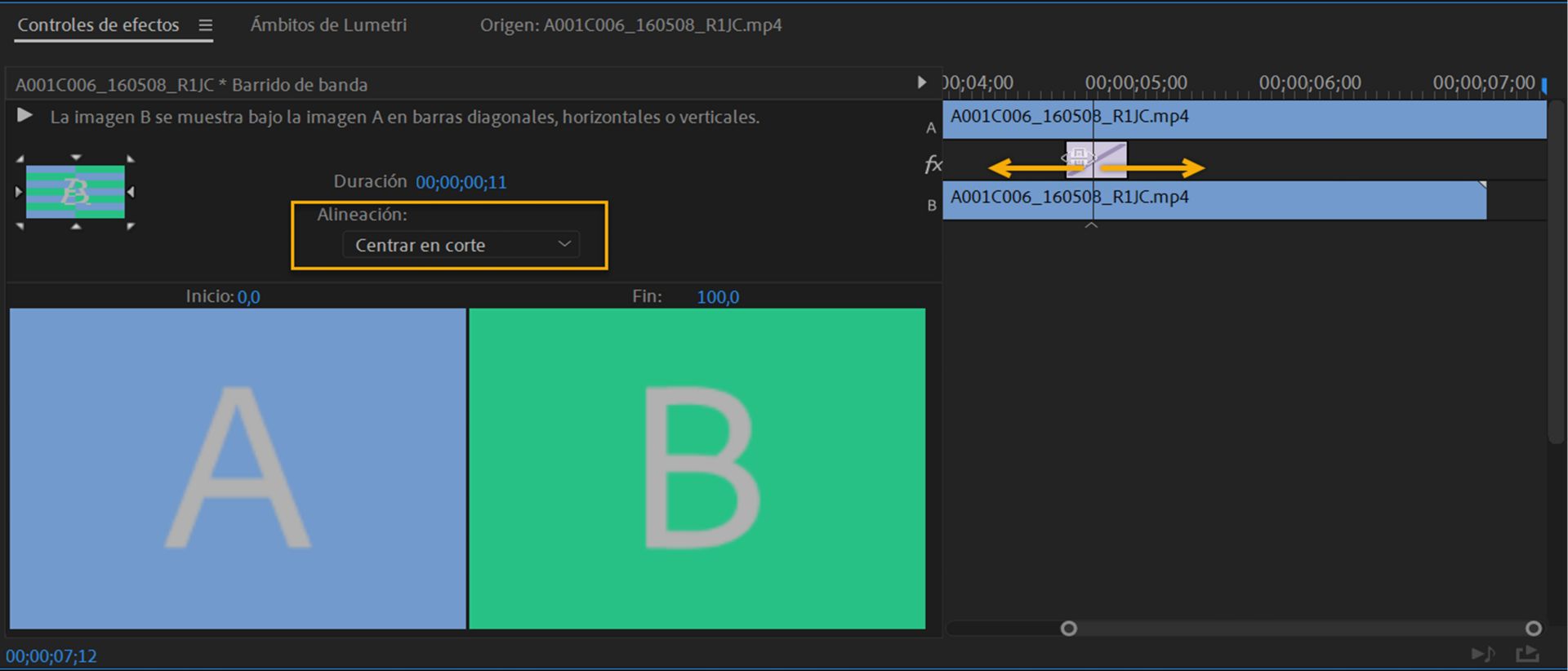Set wipe direction from the right edge arrow
Image resolution: width=1568 pixels, height=671 pixels.
point(131,192)
